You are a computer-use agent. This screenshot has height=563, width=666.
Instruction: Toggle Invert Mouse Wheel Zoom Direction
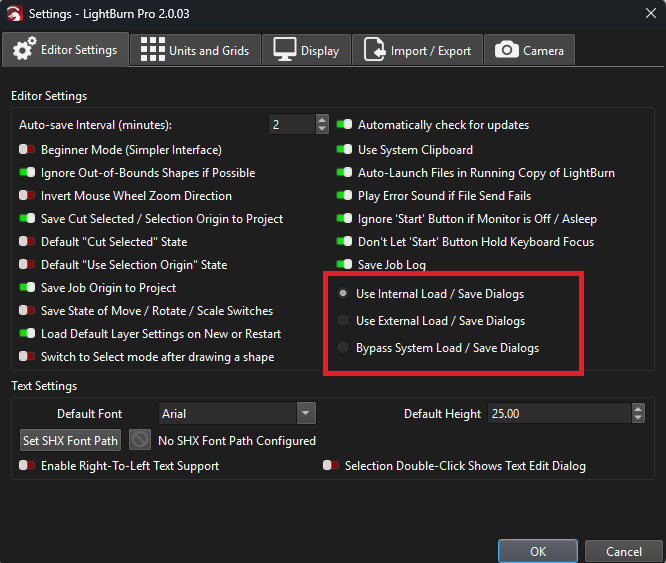point(27,196)
